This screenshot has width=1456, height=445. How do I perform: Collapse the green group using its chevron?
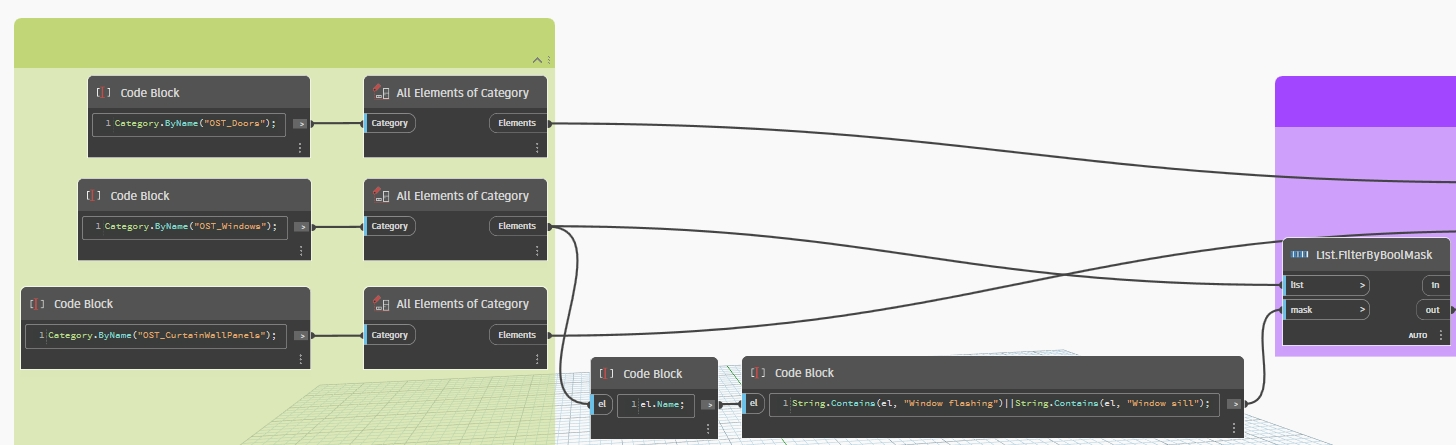537,60
